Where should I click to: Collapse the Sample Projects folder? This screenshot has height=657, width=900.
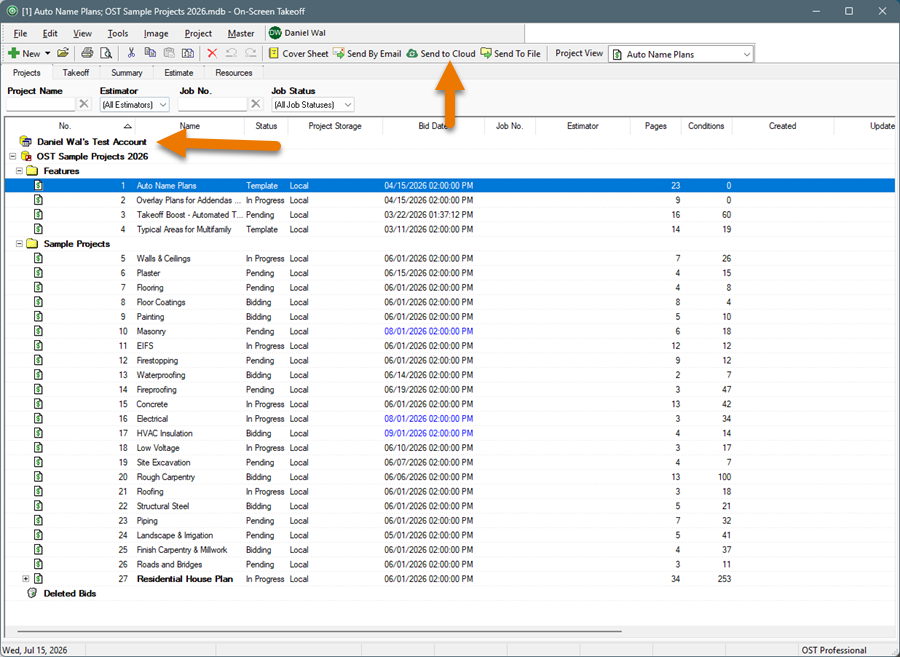[x=20, y=244]
